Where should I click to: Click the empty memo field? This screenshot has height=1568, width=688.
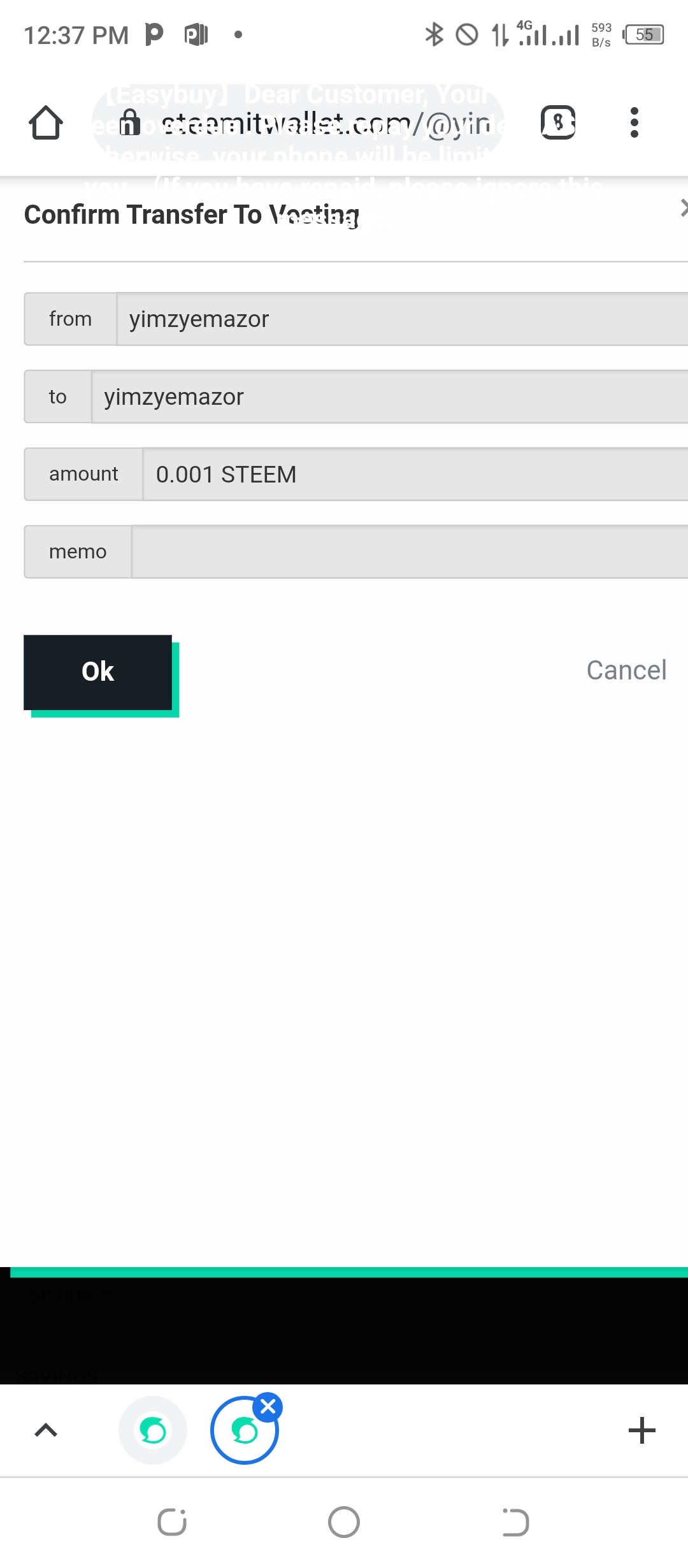[x=410, y=552]
